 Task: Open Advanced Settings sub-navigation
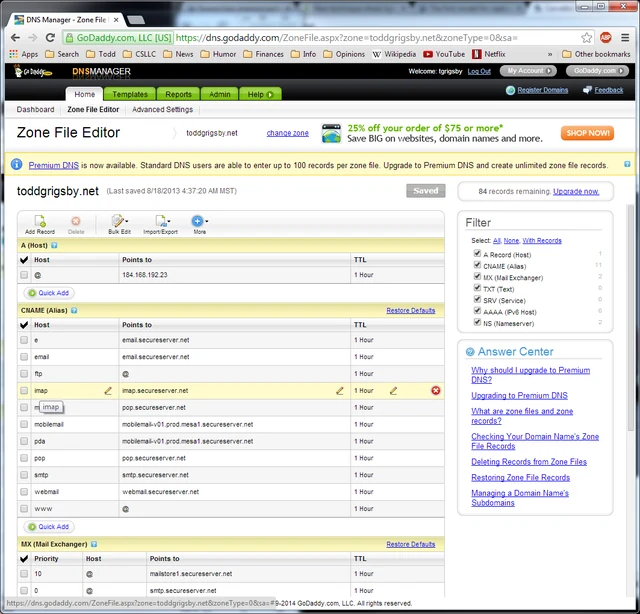coord(162,109)
